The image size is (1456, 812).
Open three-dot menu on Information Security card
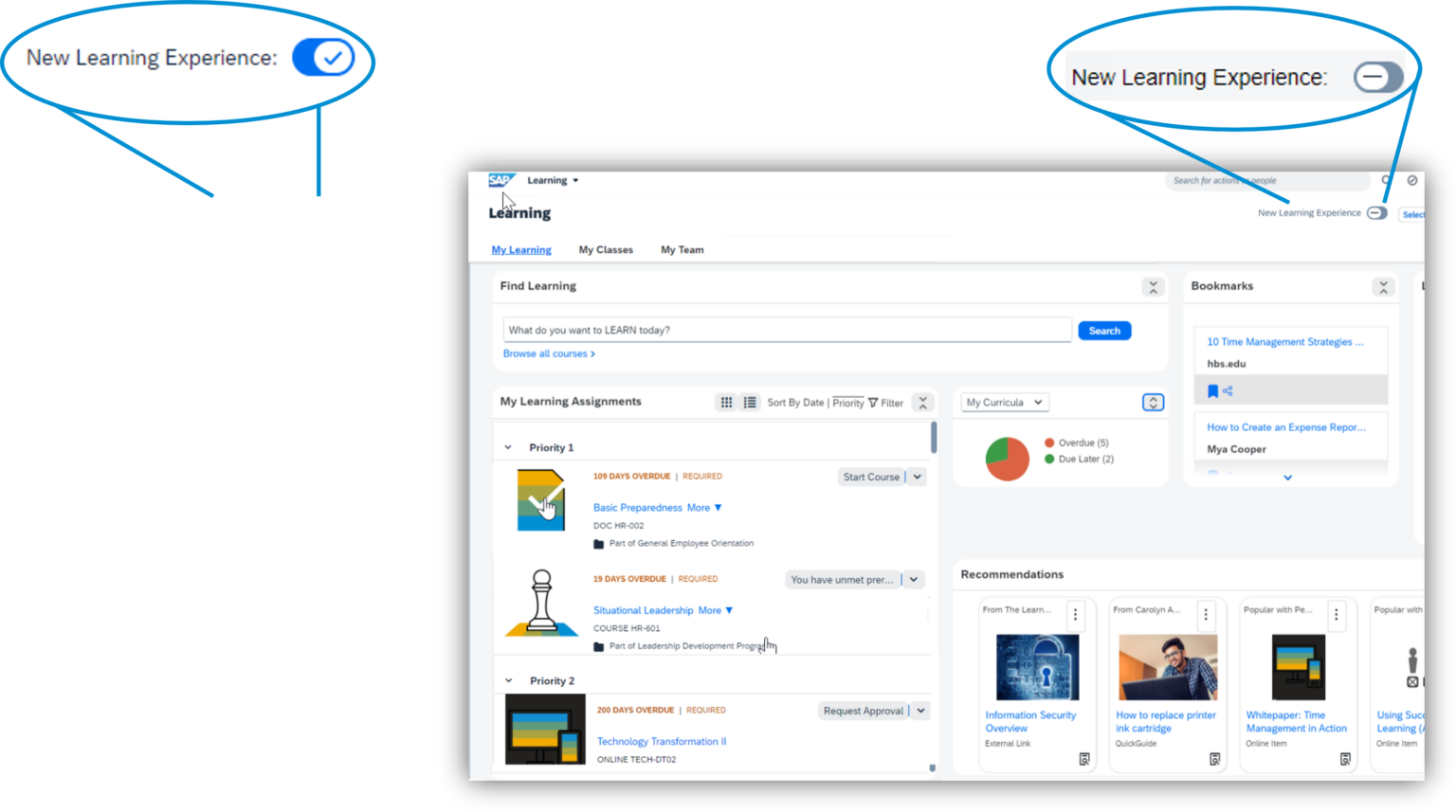pyautogui.click(x=1075, y=615)
